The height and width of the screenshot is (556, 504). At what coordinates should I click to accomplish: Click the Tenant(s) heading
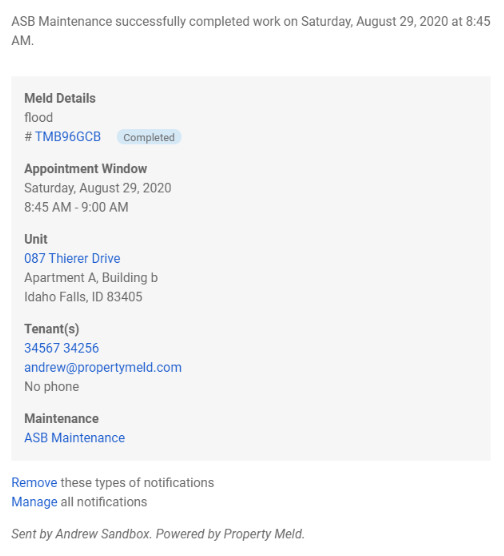[52, 329]
